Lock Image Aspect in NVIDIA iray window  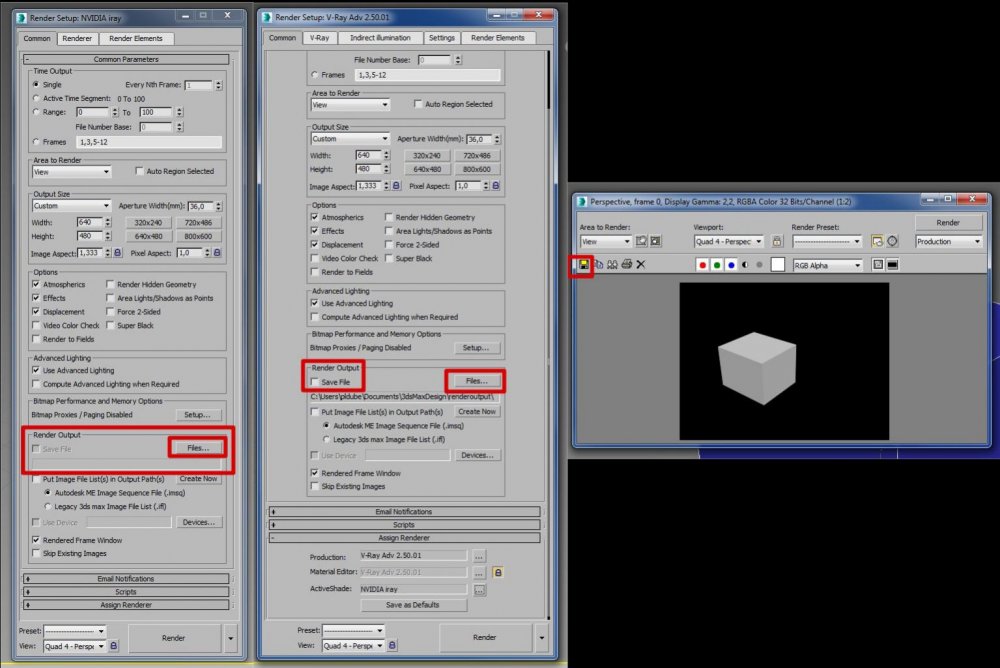point(117,253)
